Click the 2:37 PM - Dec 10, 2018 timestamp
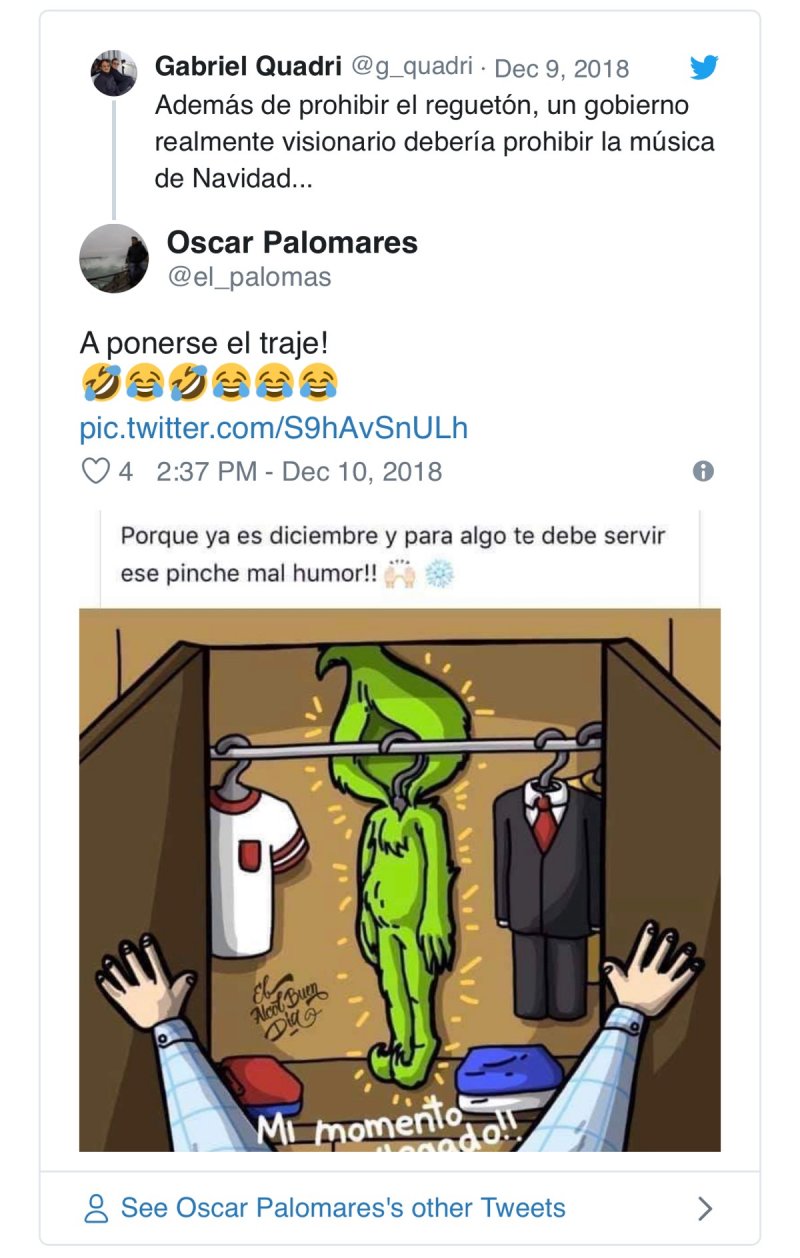 click(299, 471)
